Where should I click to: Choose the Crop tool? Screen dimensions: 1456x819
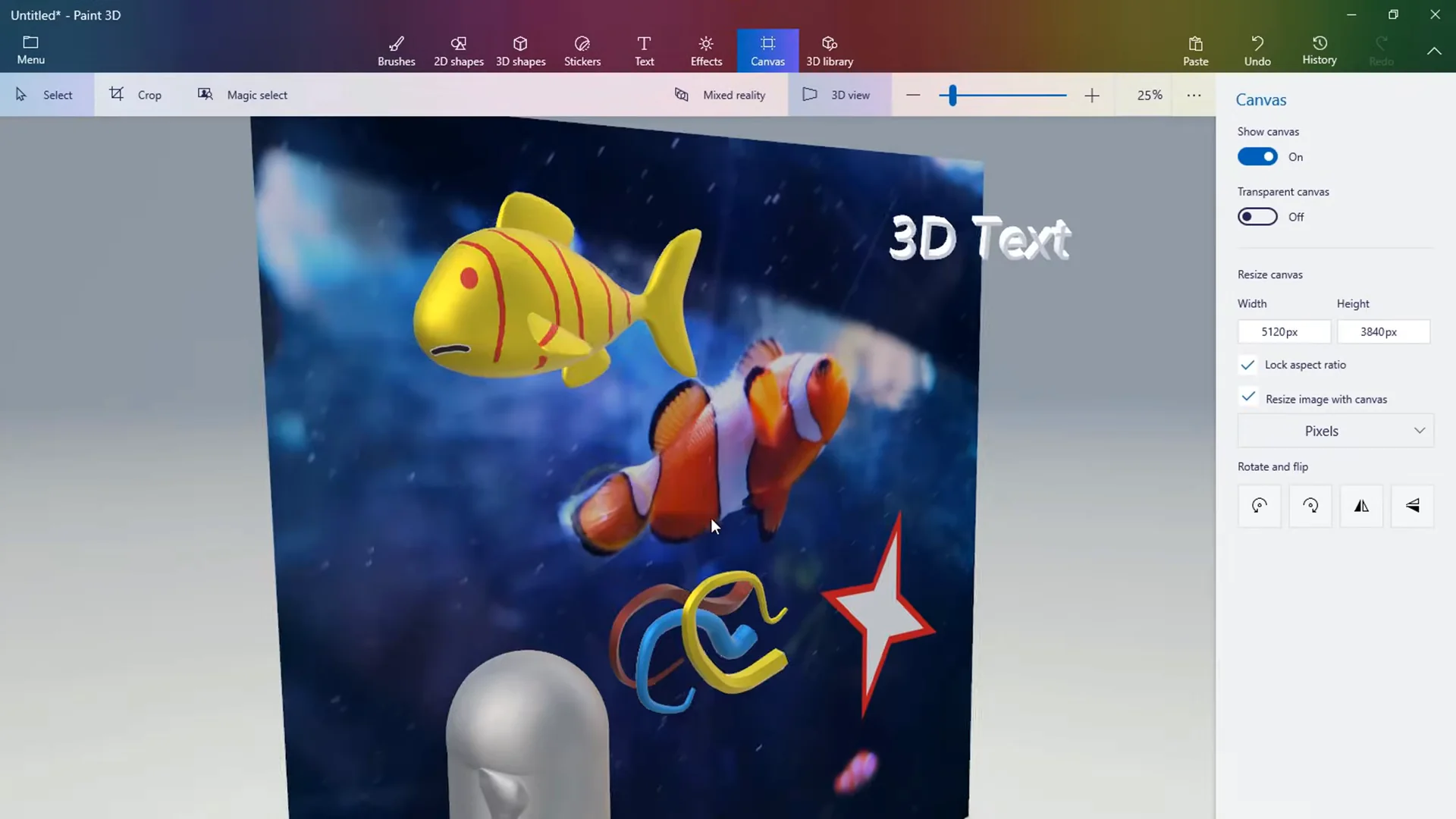(136, 95)
